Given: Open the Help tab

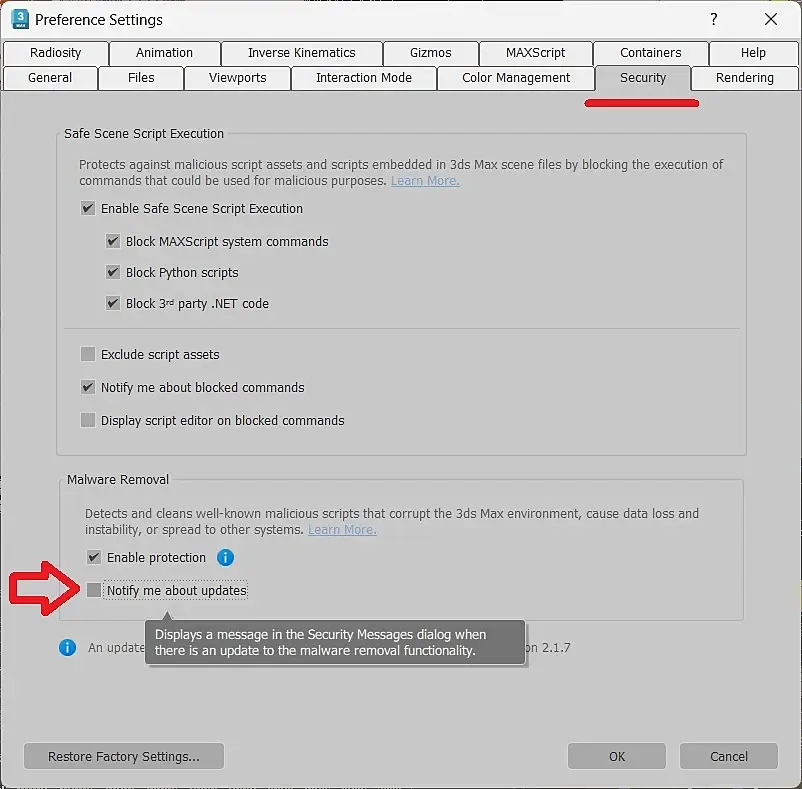Looking at the screenshot, I should tap(753, 53).
